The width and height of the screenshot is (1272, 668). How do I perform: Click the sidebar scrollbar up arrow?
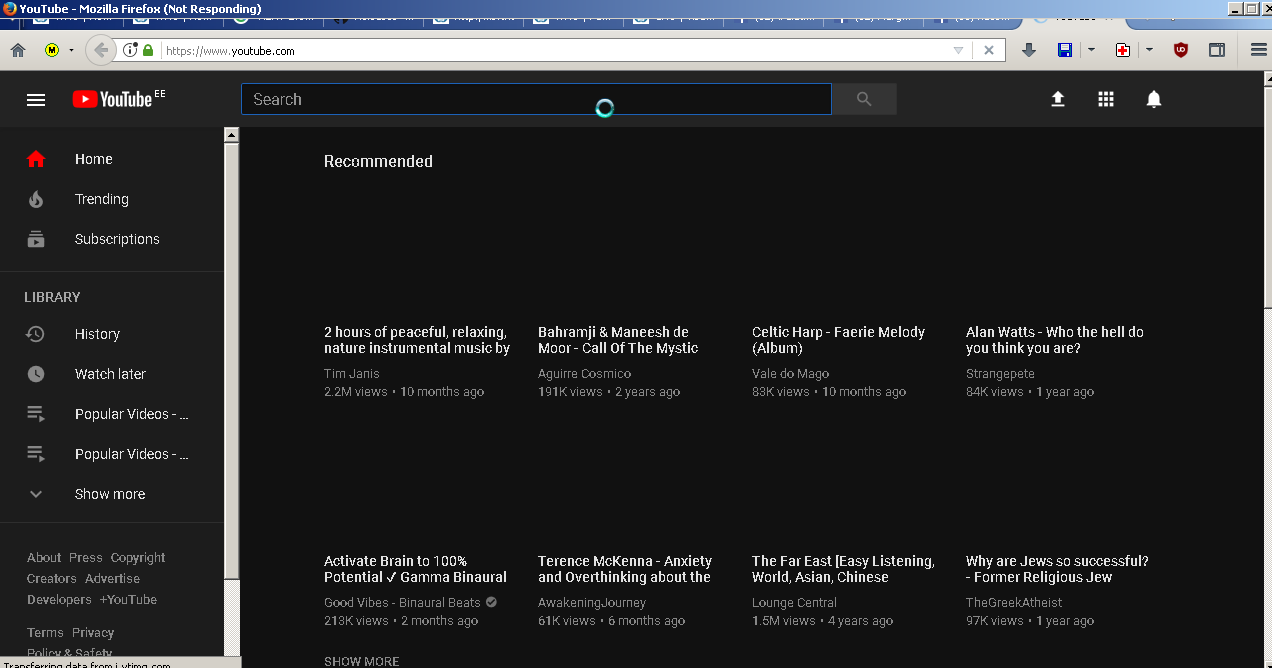point(231,135)
